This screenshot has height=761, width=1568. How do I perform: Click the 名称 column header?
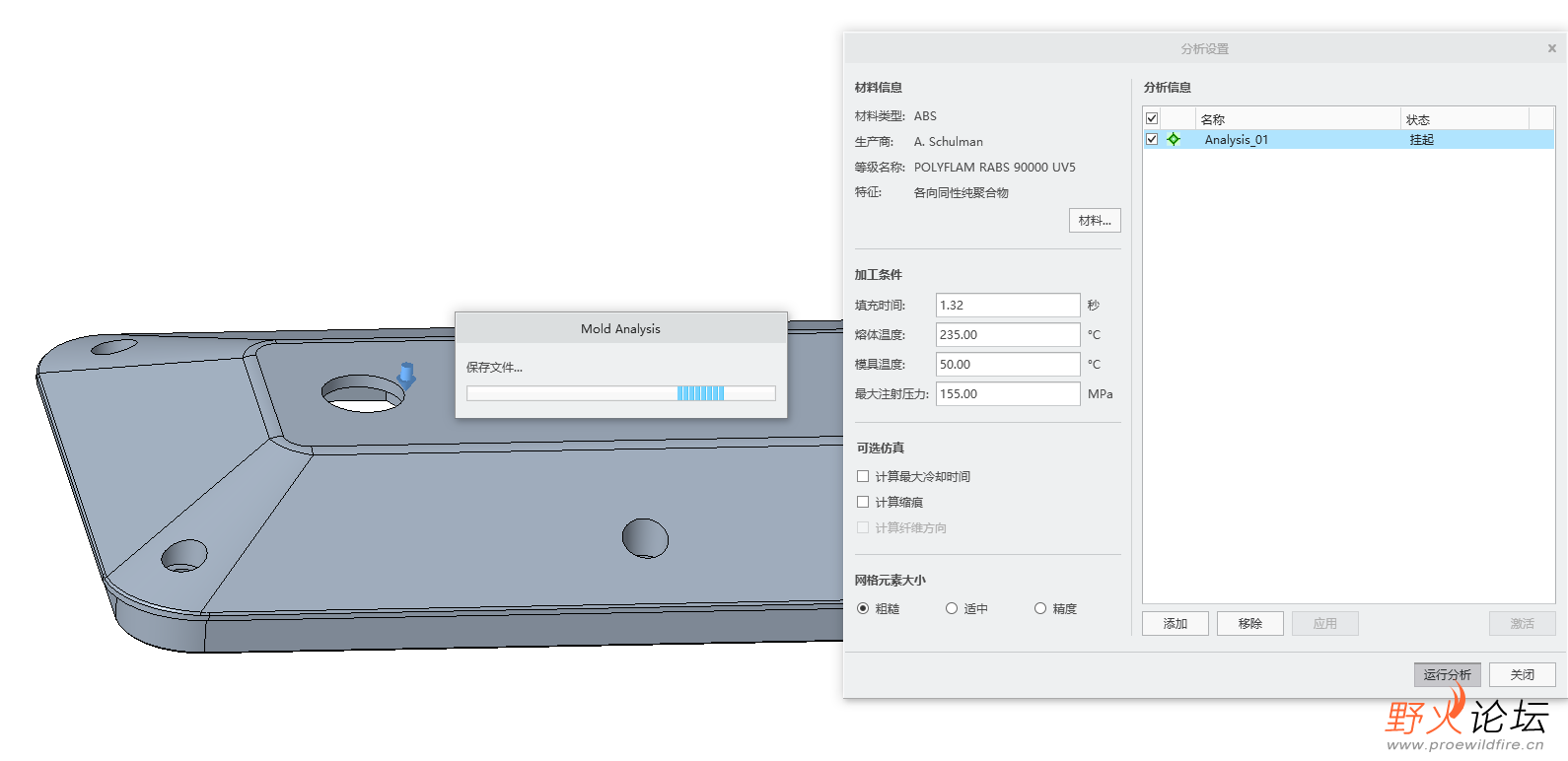coord(1298,118)
